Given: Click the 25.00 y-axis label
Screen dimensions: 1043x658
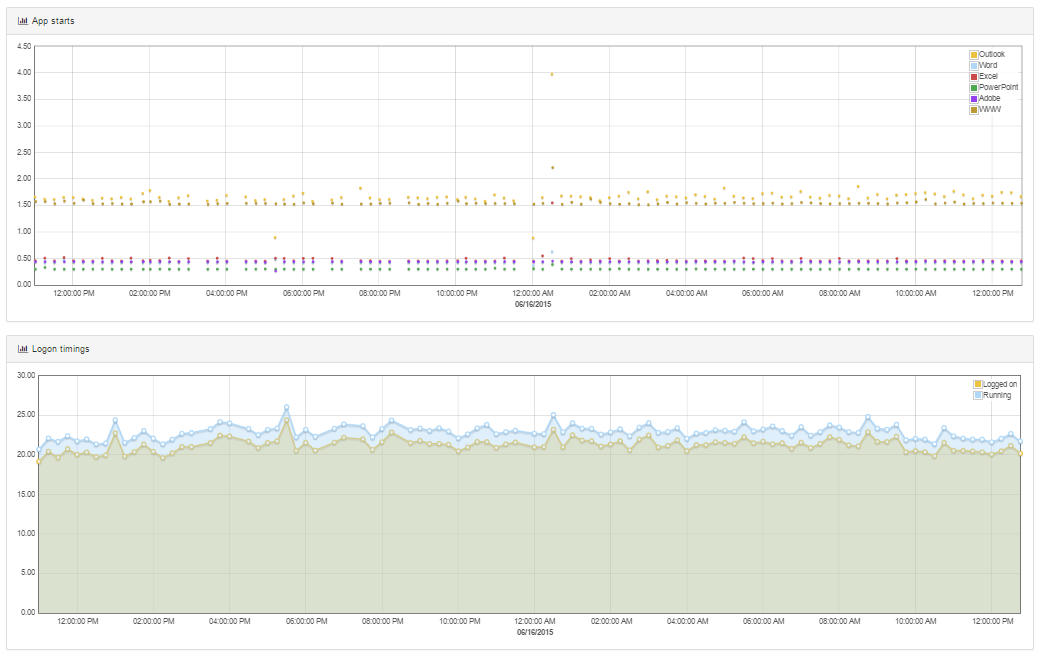Looking at the screenshot, I should click(x=27, y=414).
